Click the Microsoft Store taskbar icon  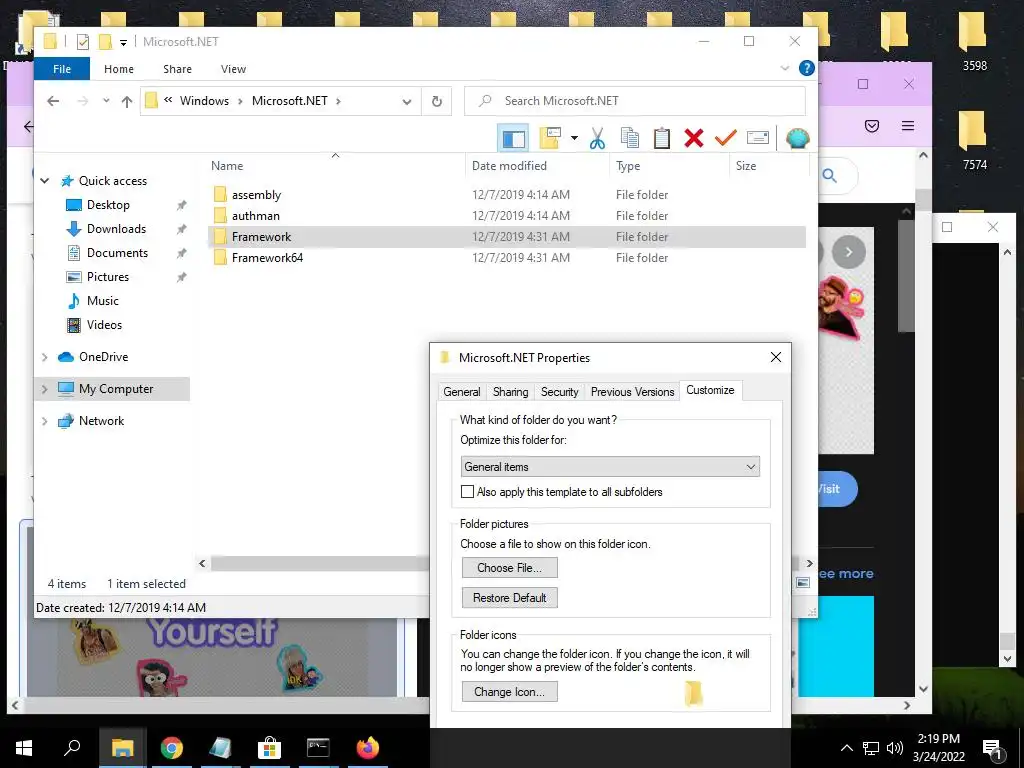(x=269, y=748)
